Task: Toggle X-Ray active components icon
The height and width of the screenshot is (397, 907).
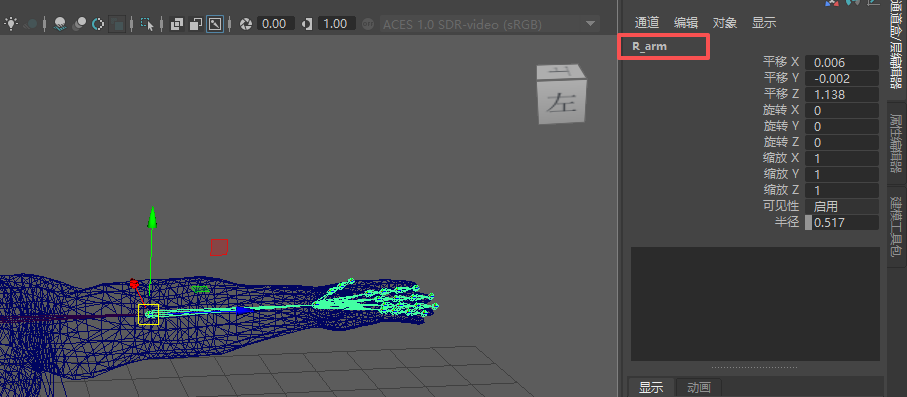Action: coord(196,24)
